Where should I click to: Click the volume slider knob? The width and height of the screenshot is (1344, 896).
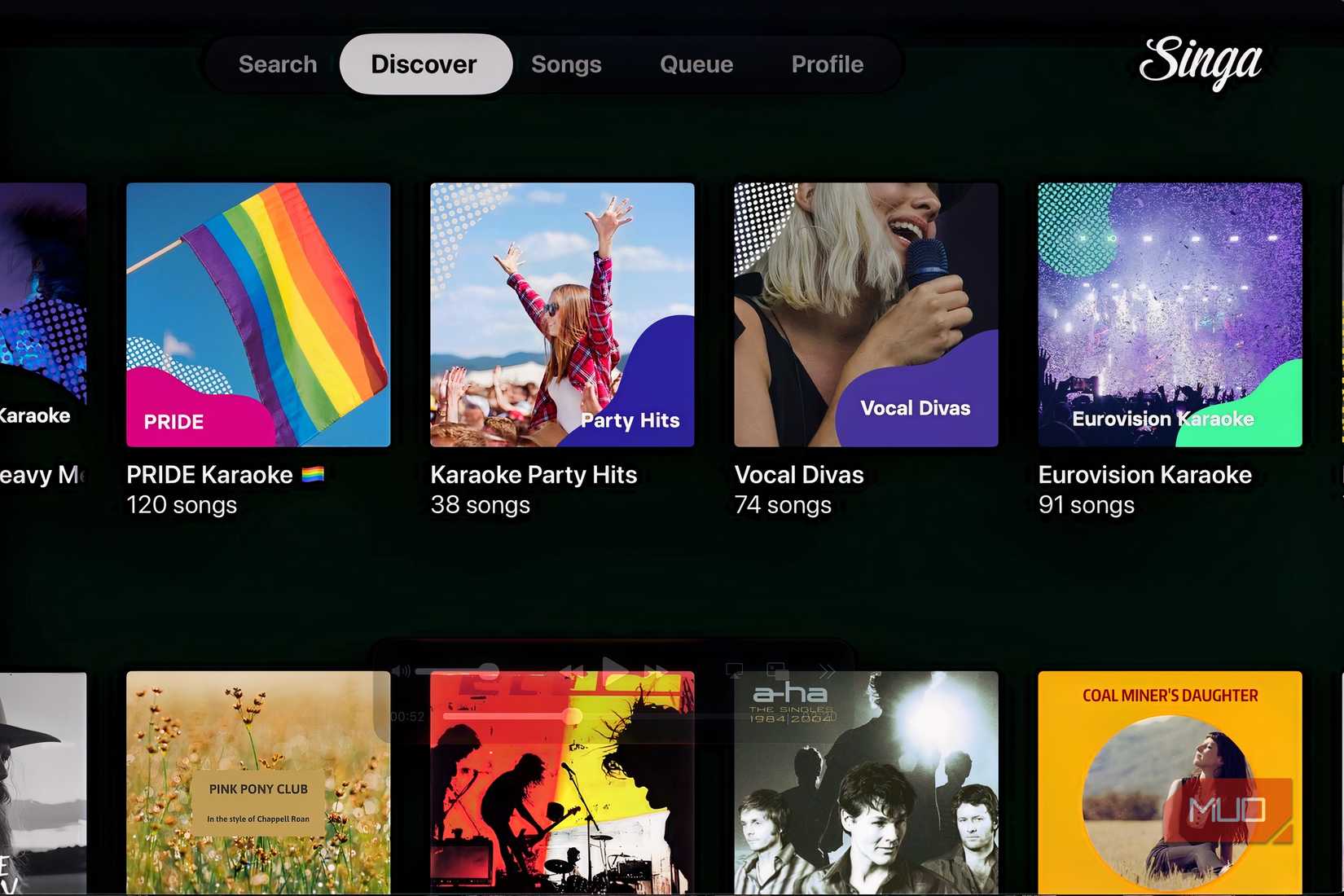(x=489, y=671)
